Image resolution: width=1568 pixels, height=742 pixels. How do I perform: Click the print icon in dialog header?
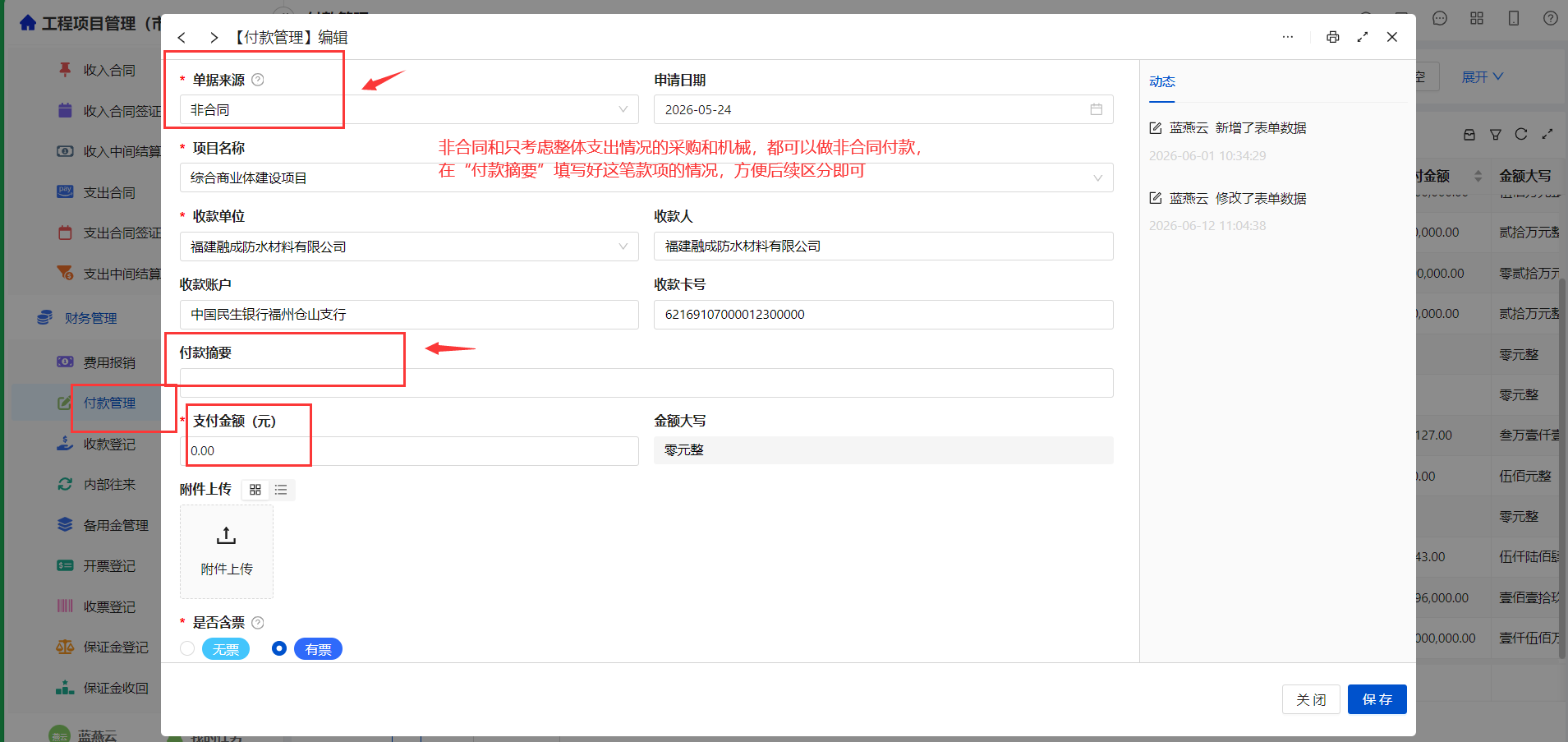point(1332,37)
